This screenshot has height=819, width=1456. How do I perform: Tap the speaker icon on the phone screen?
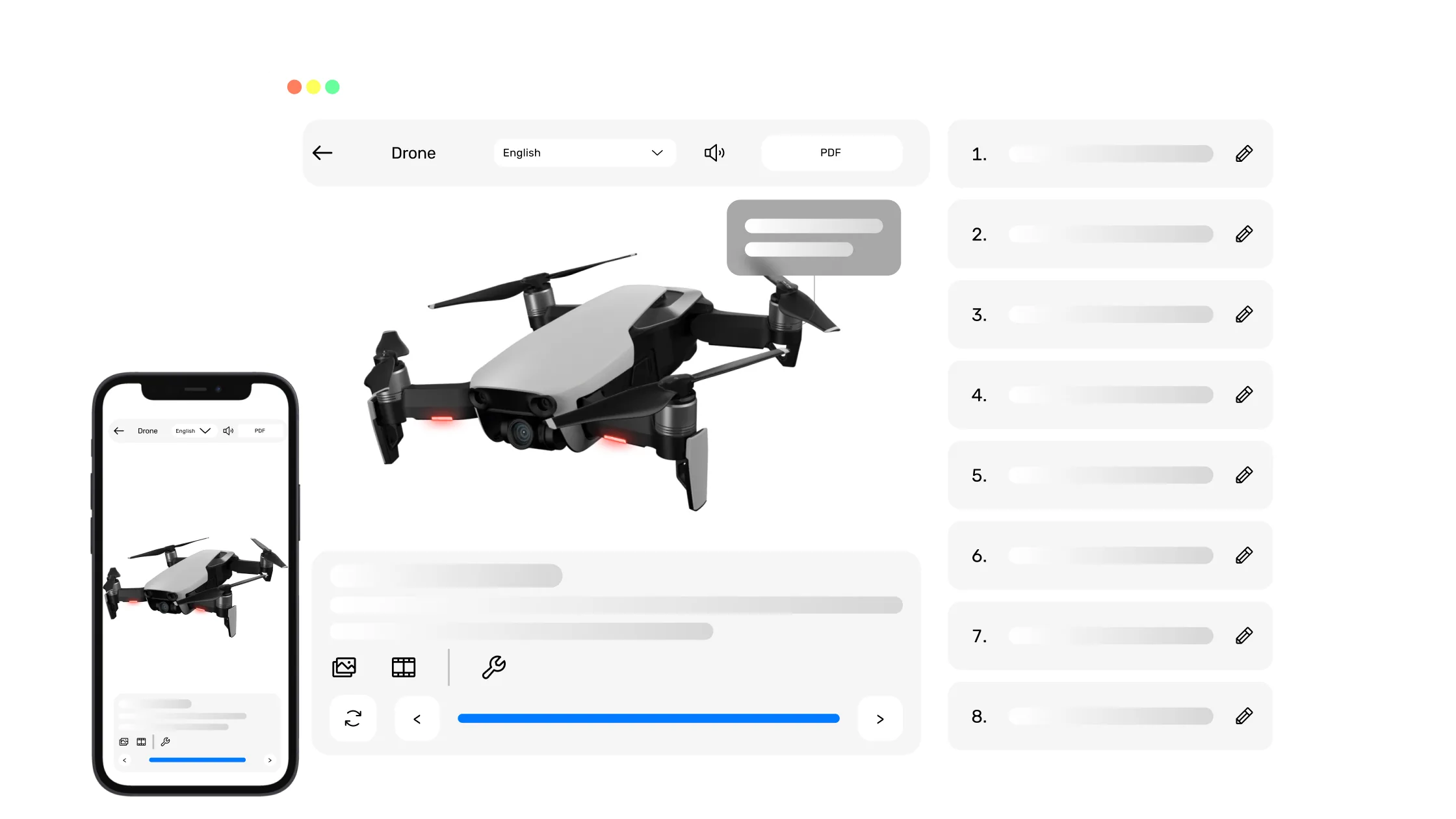click(x=228, y=430)
